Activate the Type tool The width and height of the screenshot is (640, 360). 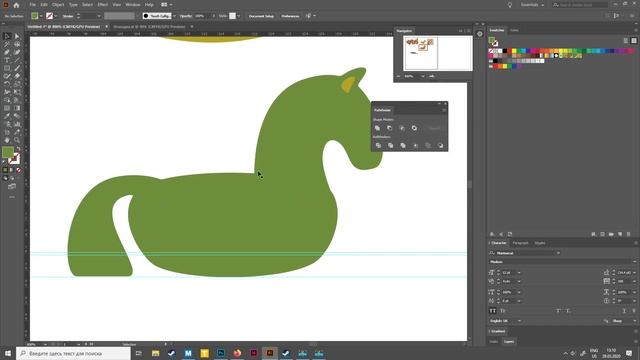7,60
